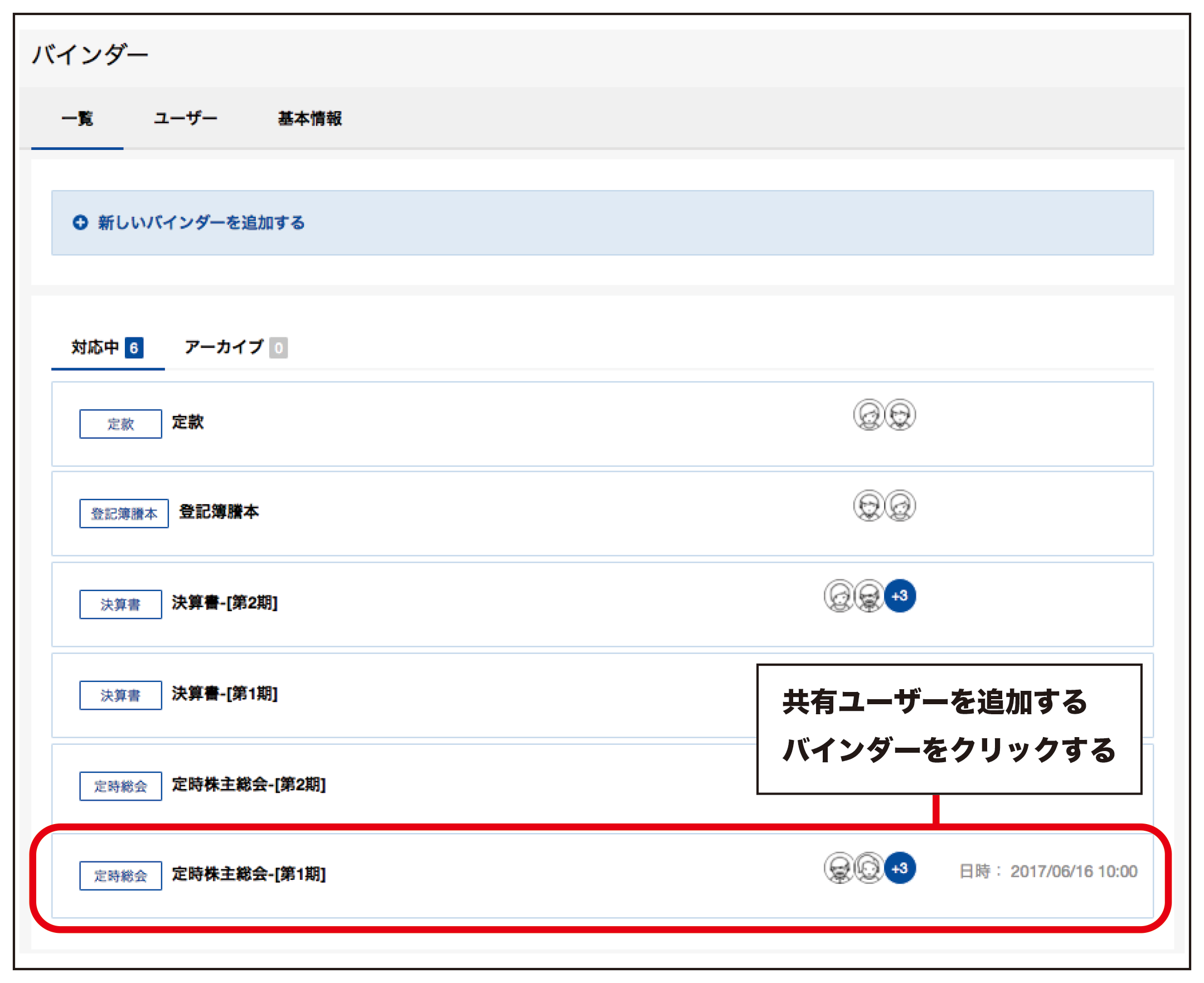The width and height of the screenshot is (1204, 983).
Task: Click +3 users badge in 定時株主総会-[第1期] row
Action: 900,868
